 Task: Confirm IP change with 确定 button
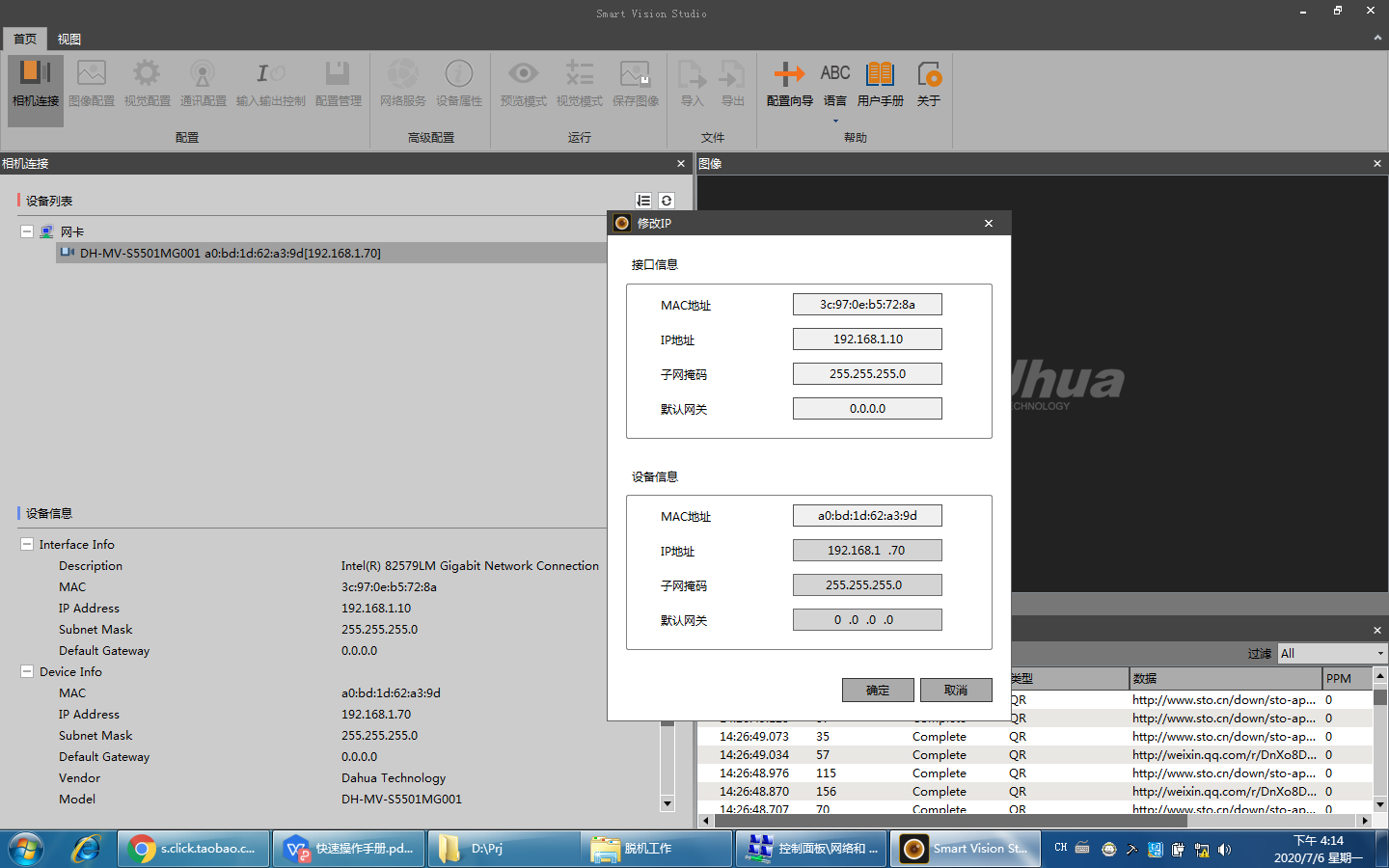pos(878,690)
